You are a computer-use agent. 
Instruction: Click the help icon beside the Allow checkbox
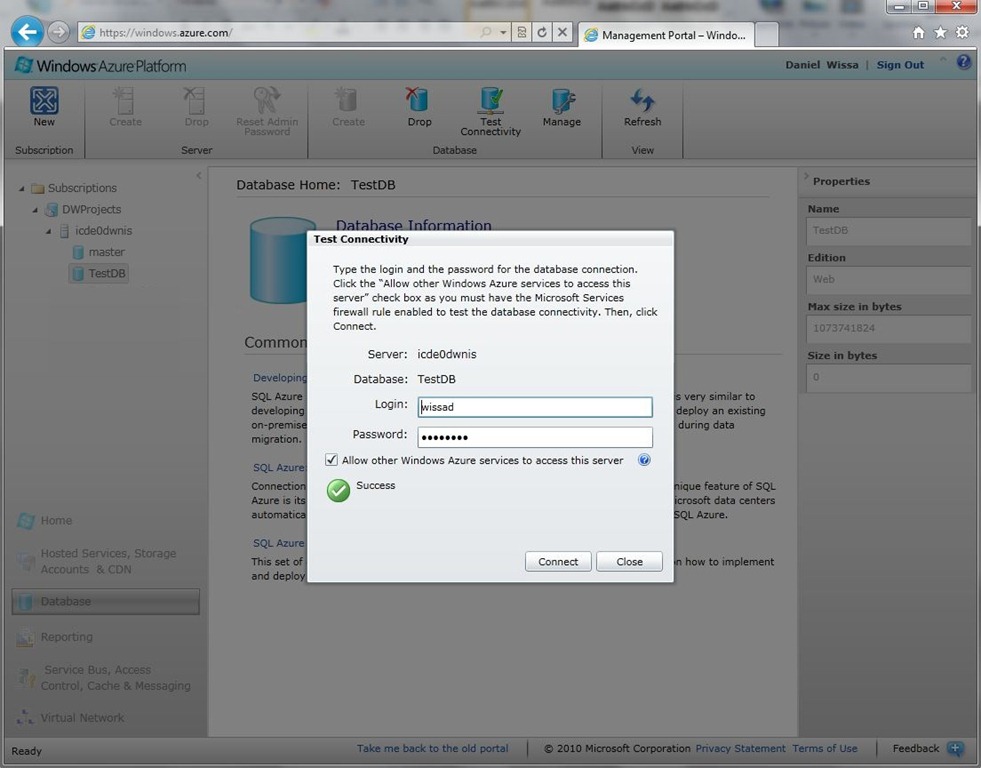(644, 460)
